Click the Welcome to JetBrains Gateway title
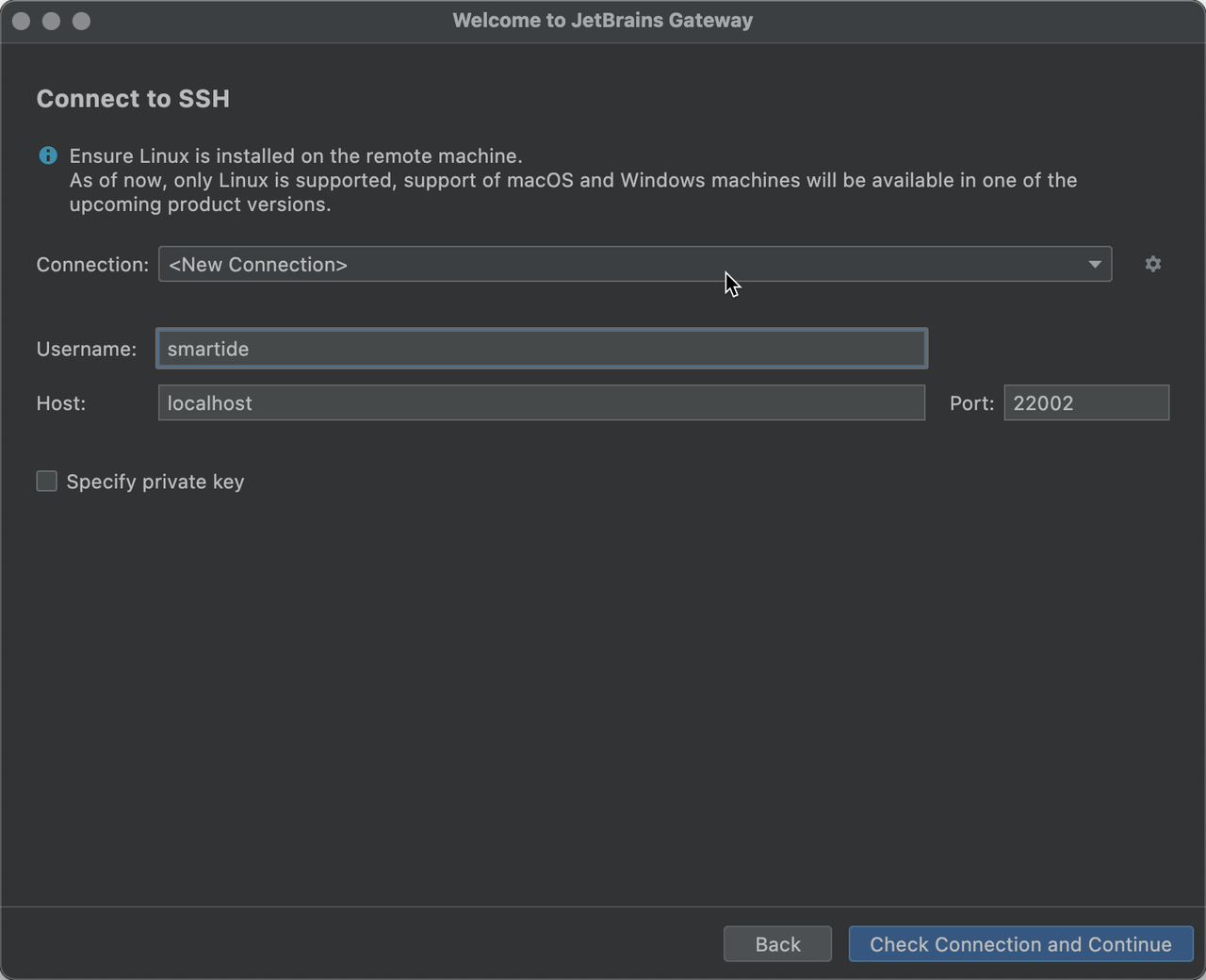The height and width of the screenshot is (980, 1206). (603, 21)
